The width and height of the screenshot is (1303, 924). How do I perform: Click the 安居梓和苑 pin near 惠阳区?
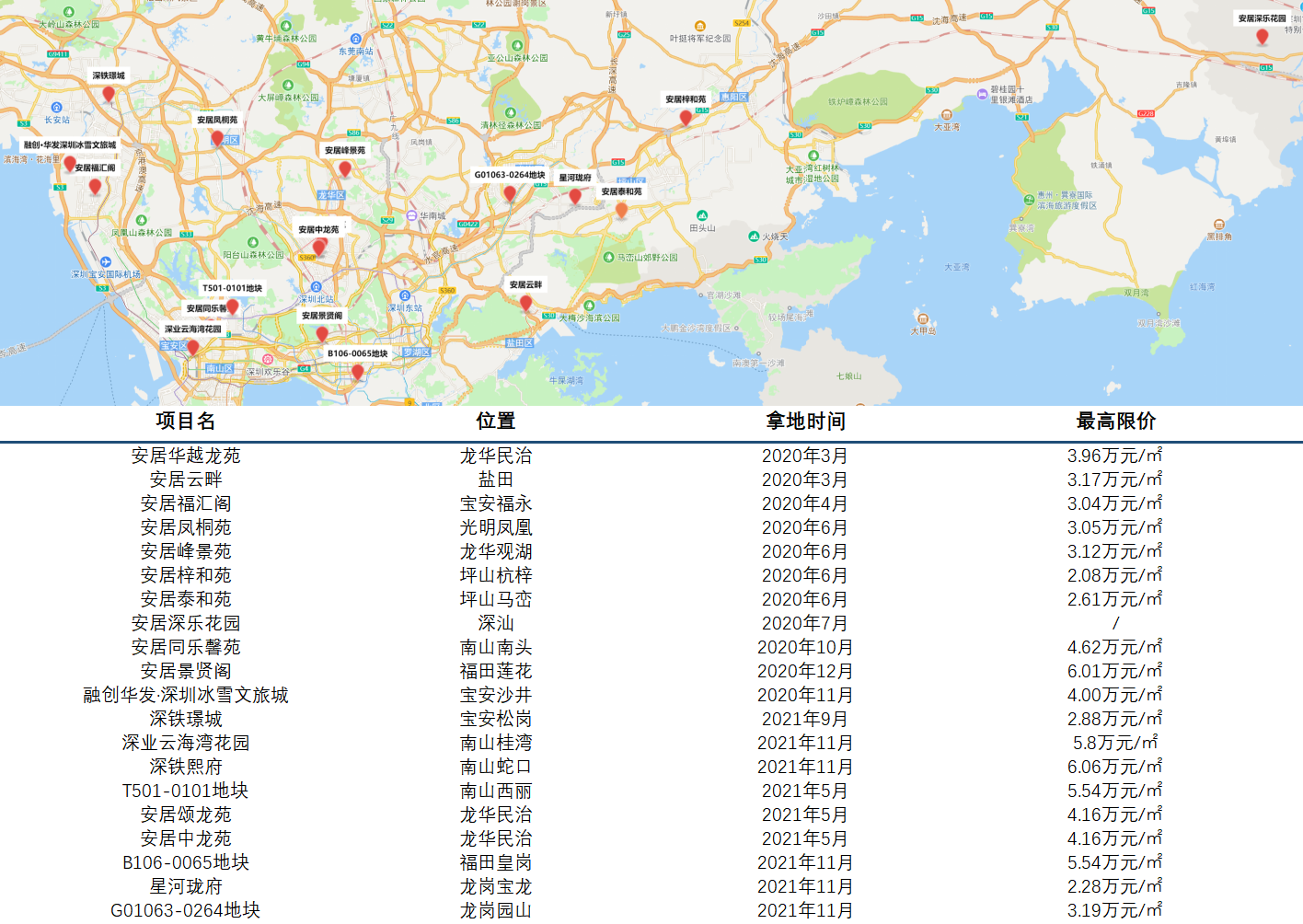tap(684, 118)
